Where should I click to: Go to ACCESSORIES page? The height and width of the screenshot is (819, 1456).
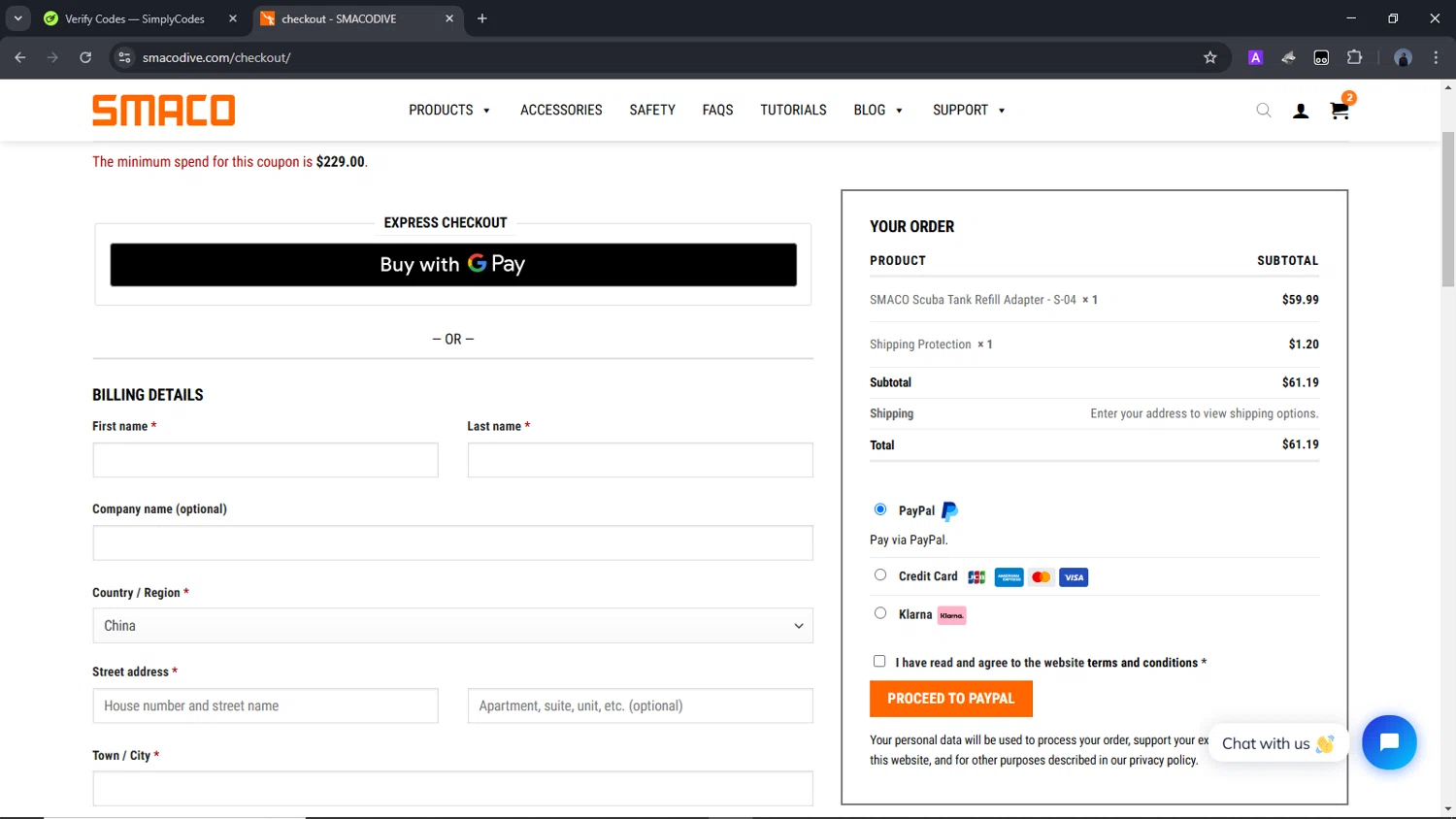[561, 111]
